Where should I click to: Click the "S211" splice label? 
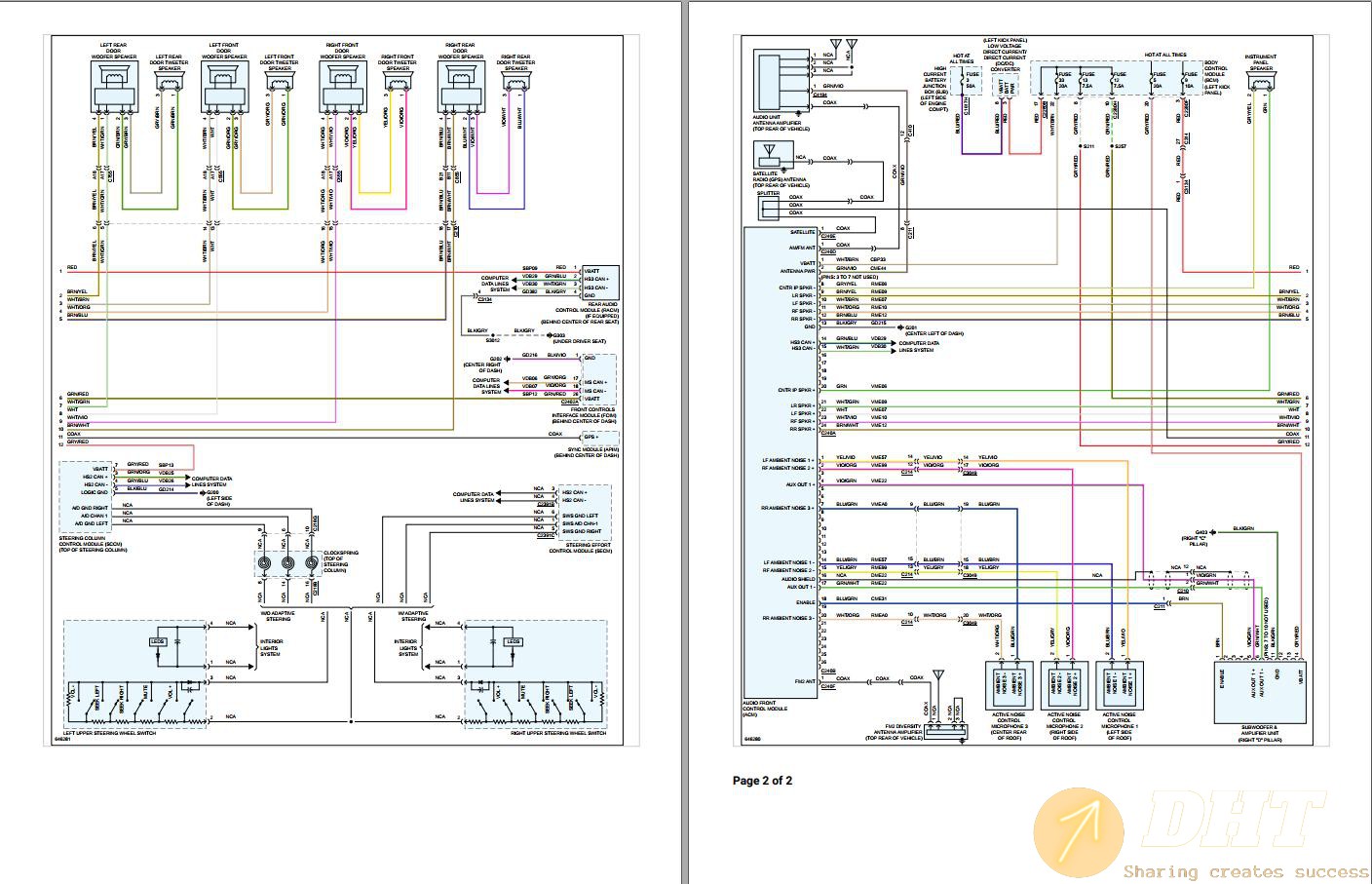coord(1089,146)
